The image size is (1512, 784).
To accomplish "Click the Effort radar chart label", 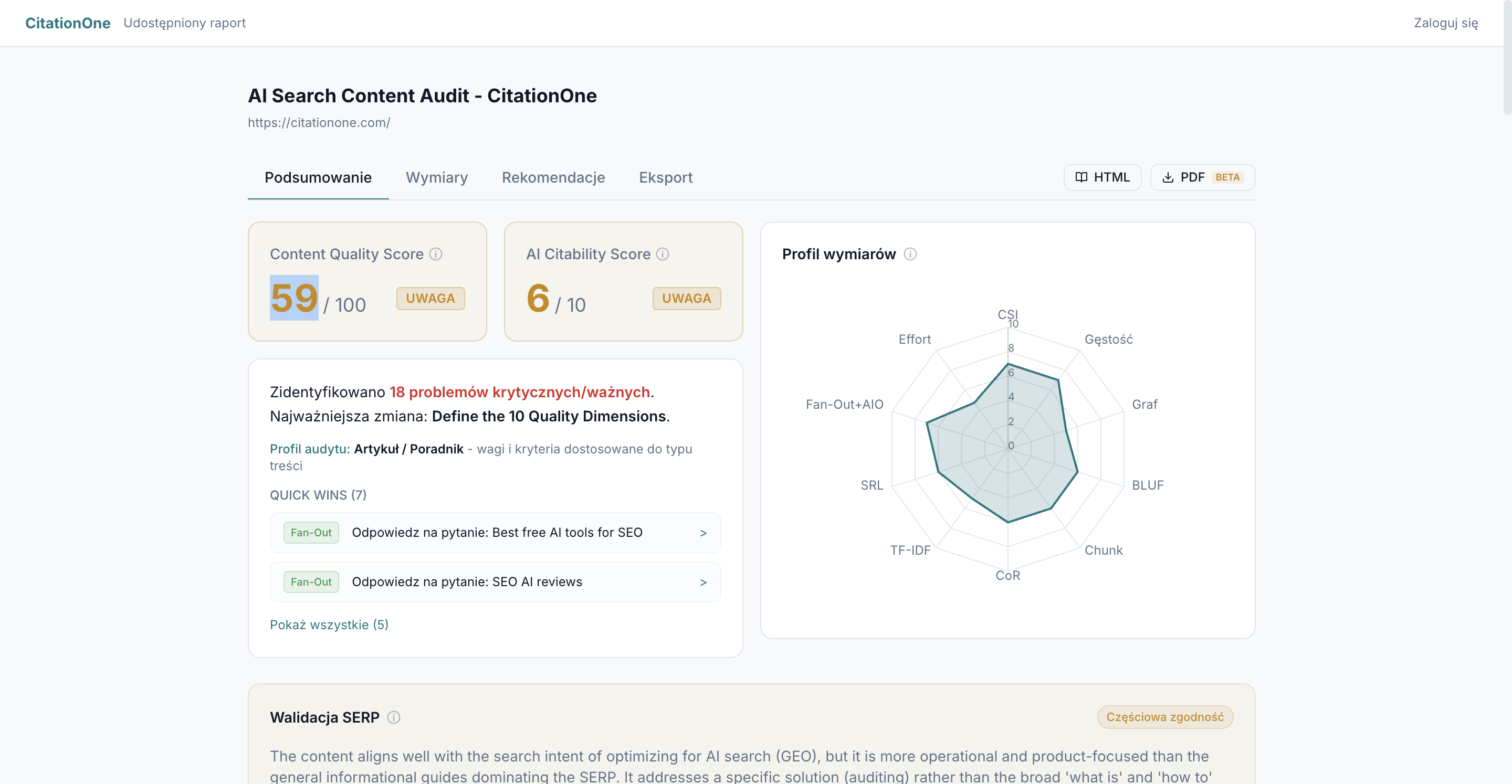I will click(915, 339).
